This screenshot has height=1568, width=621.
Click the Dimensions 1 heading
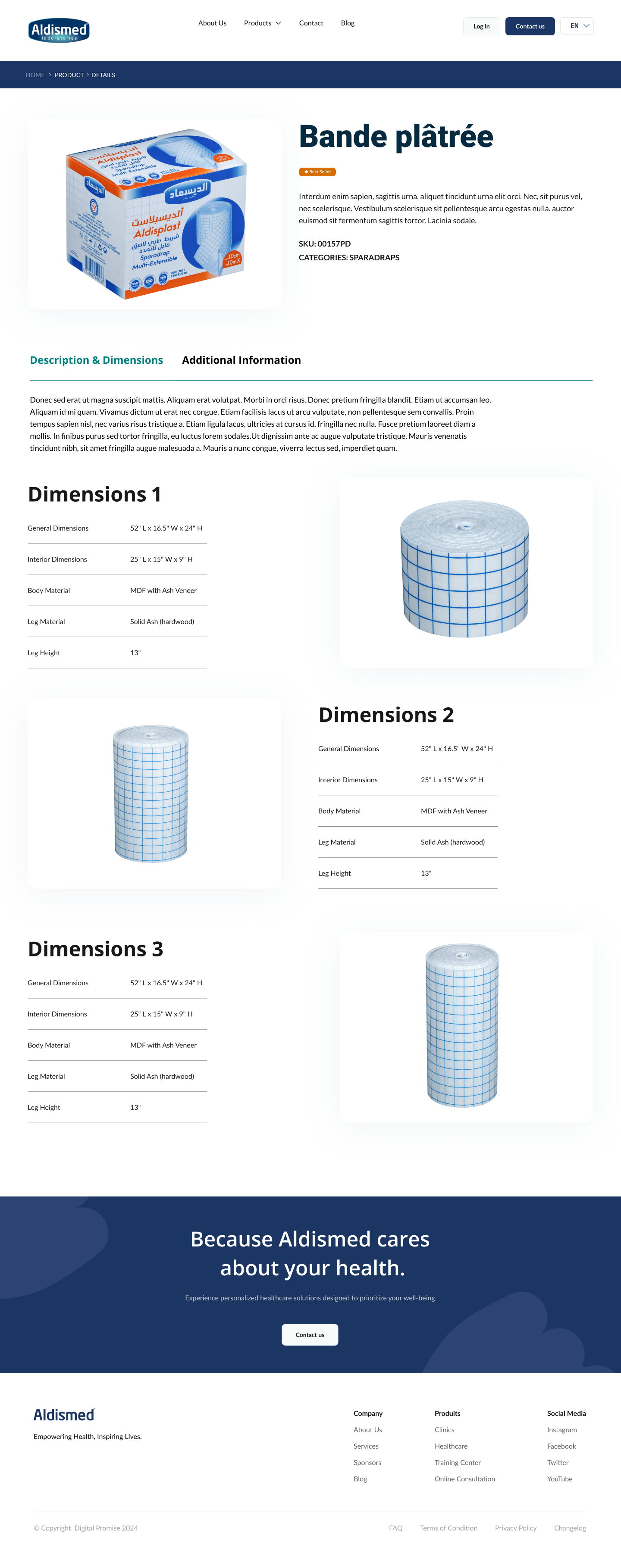[x=94, y=494]
